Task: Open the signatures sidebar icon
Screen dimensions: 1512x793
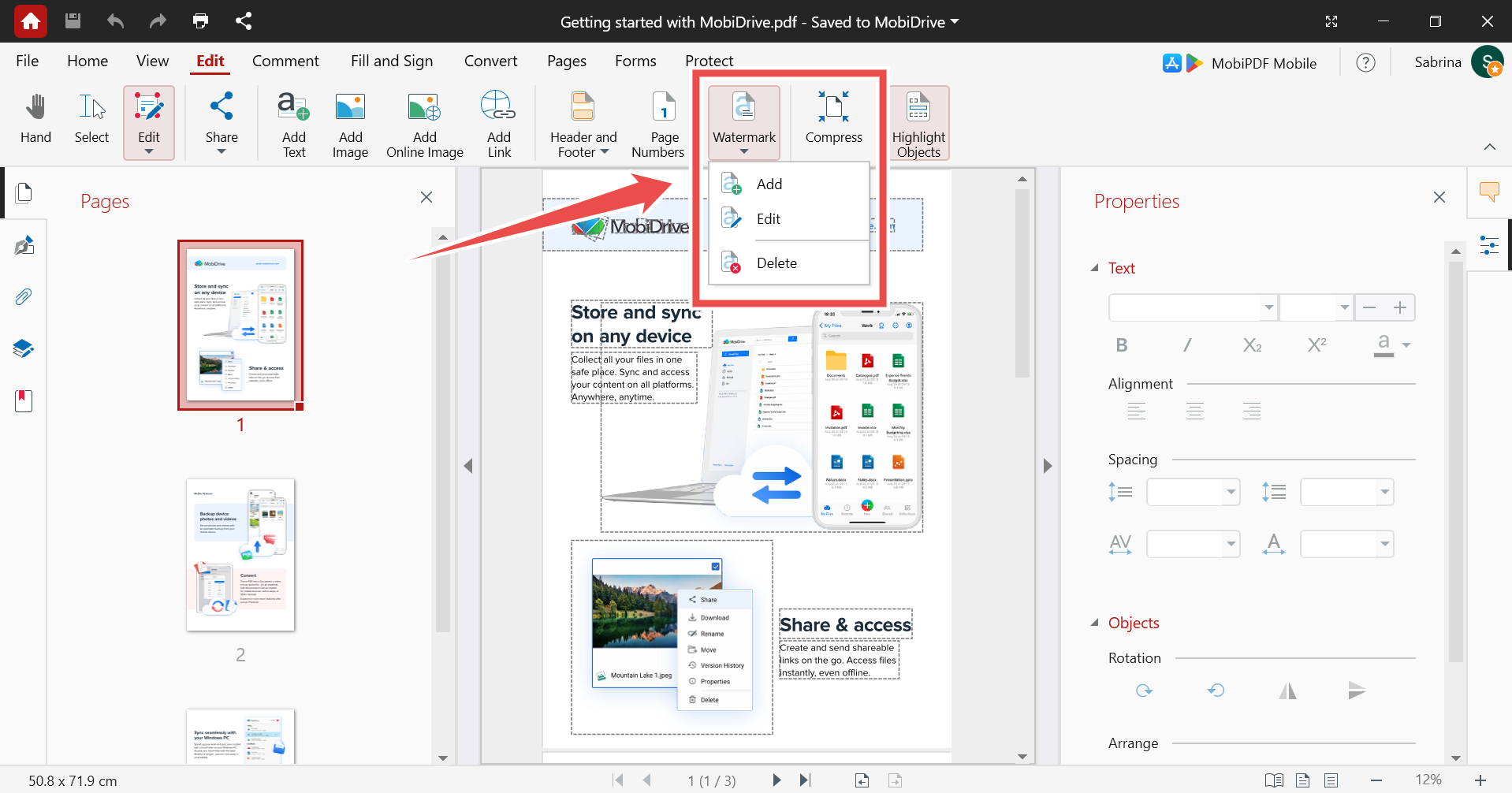Action: pyautogui.click(x=24, y=245)
